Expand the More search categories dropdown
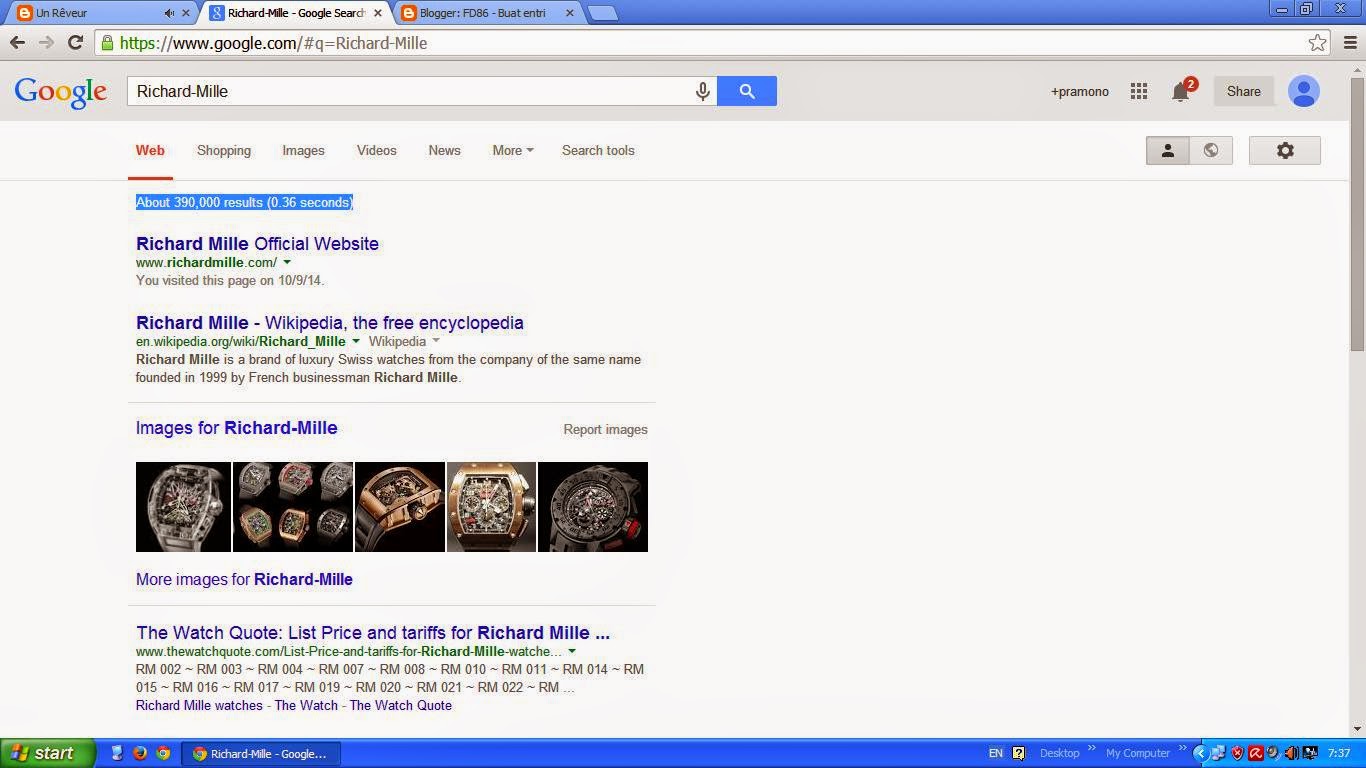The width and height of the screenshot is (1366, 768). pyautogui.click(x=512, y=150)
